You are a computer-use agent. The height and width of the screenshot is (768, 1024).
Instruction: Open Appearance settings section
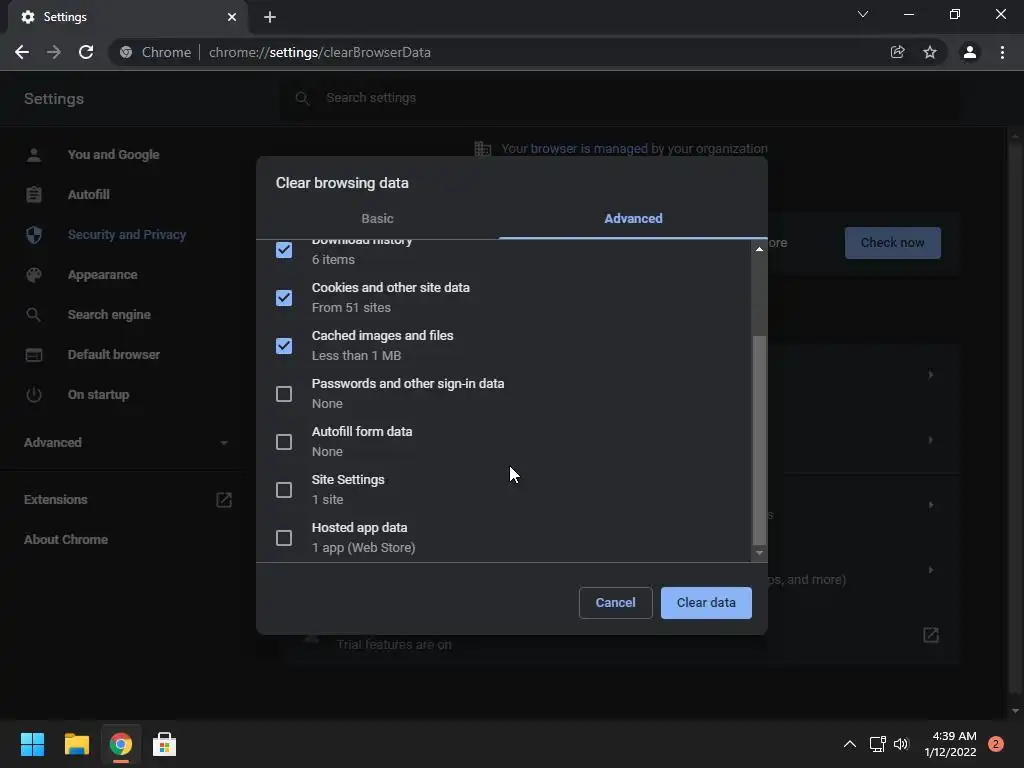pos(103,275)
